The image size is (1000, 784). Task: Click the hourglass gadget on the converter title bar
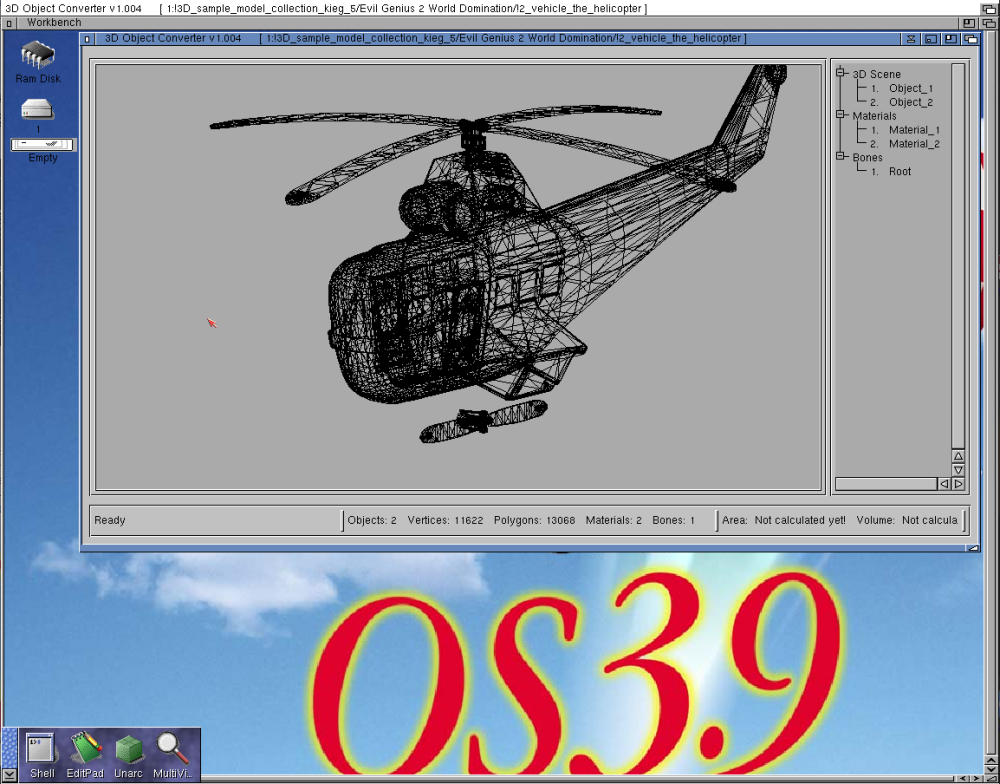coord(911,38)
